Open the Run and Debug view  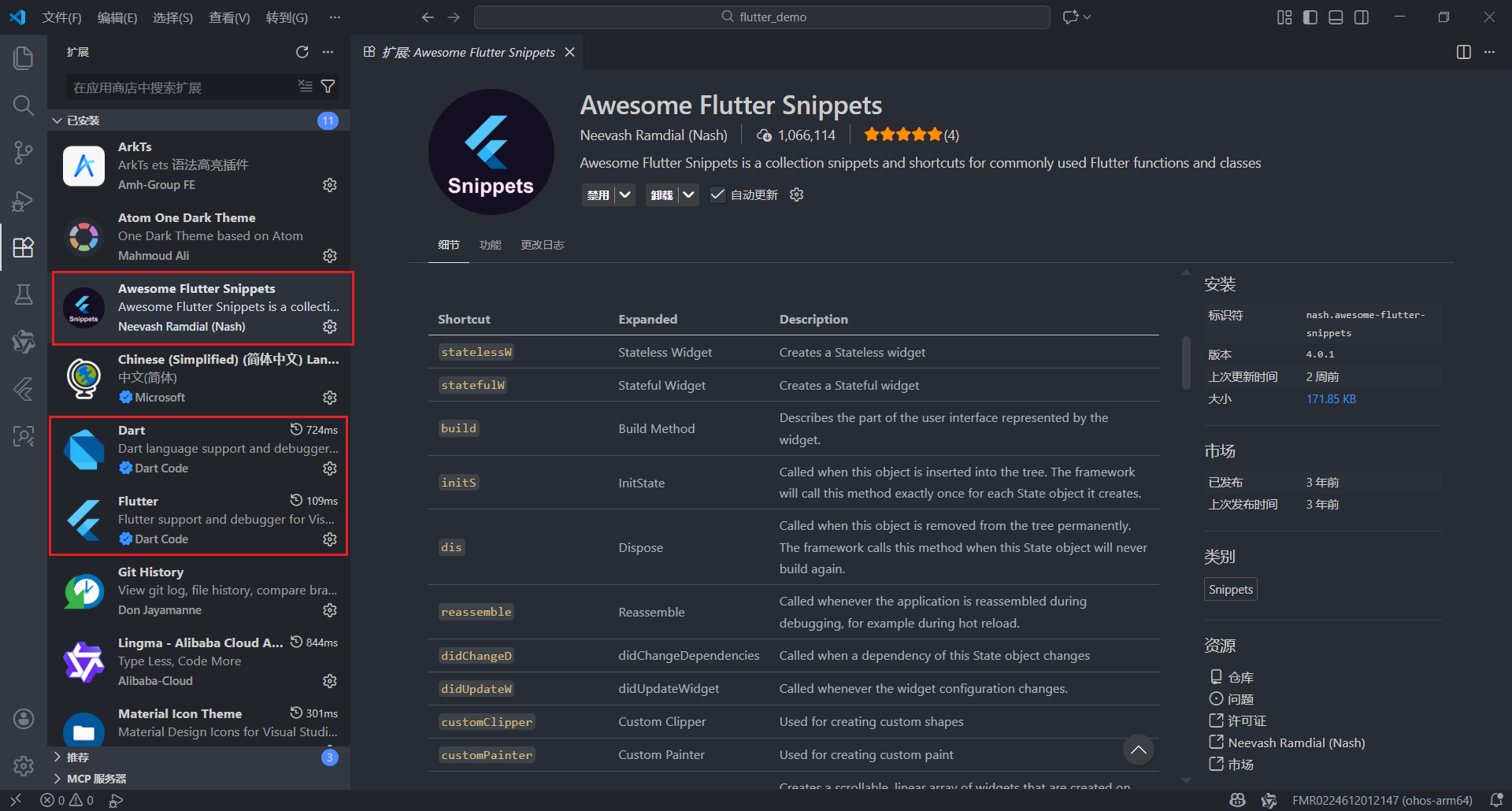point(24,200)
